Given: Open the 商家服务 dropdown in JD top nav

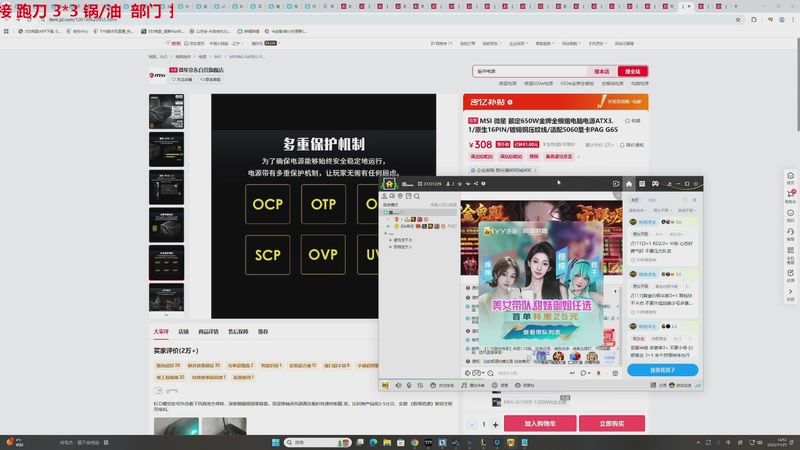Looking at the screenshot, I should click(545, 44).
